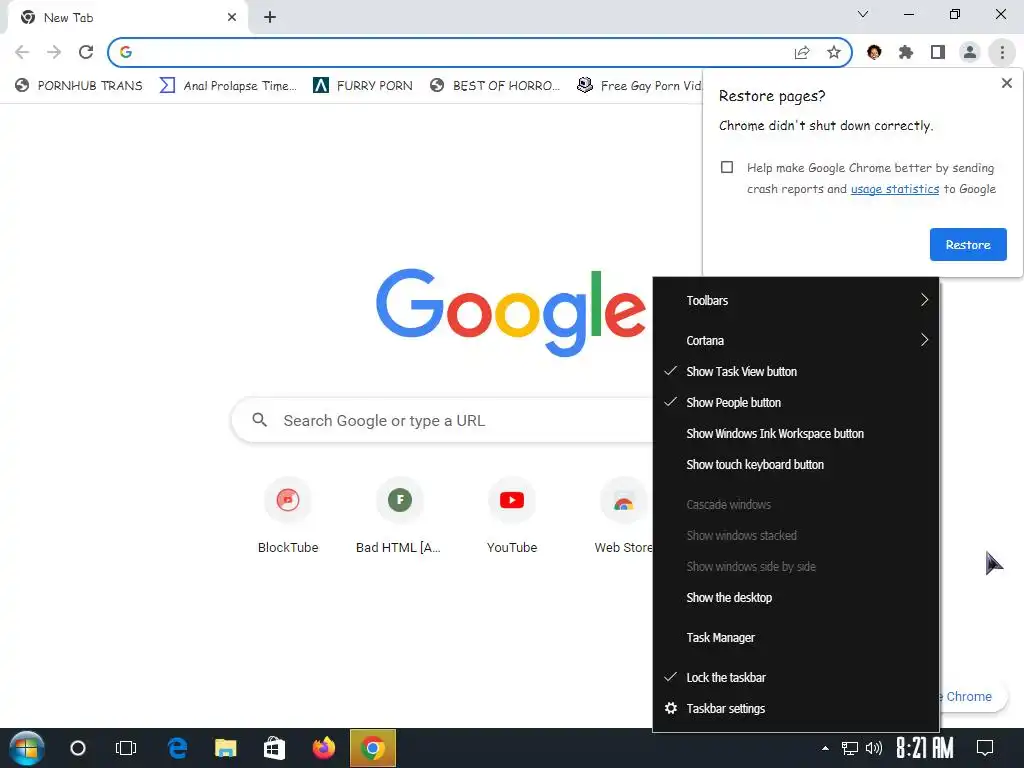The image size is (1024, 768).
Task: Go forward using the forward arrow
Action: [54, 52]
